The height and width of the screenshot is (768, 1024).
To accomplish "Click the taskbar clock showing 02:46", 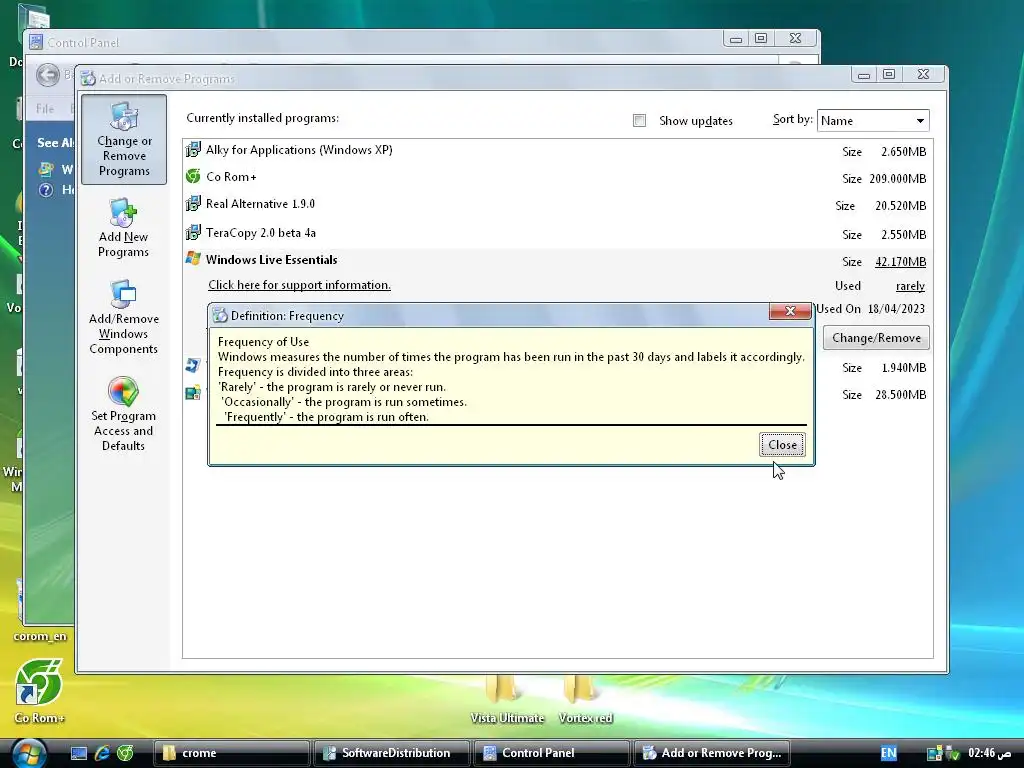I will pyautogui.click(x=989, y=754).
